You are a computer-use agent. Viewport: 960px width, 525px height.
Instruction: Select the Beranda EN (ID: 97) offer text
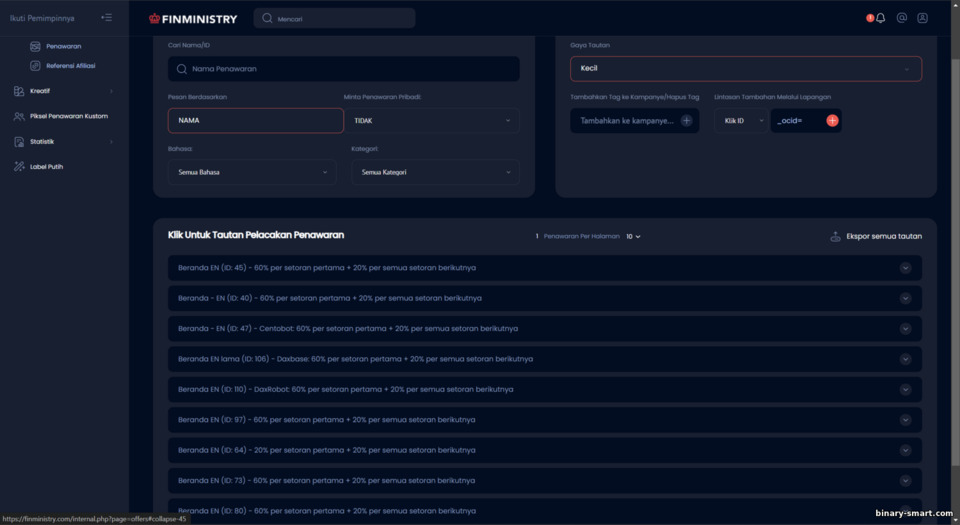326,420
